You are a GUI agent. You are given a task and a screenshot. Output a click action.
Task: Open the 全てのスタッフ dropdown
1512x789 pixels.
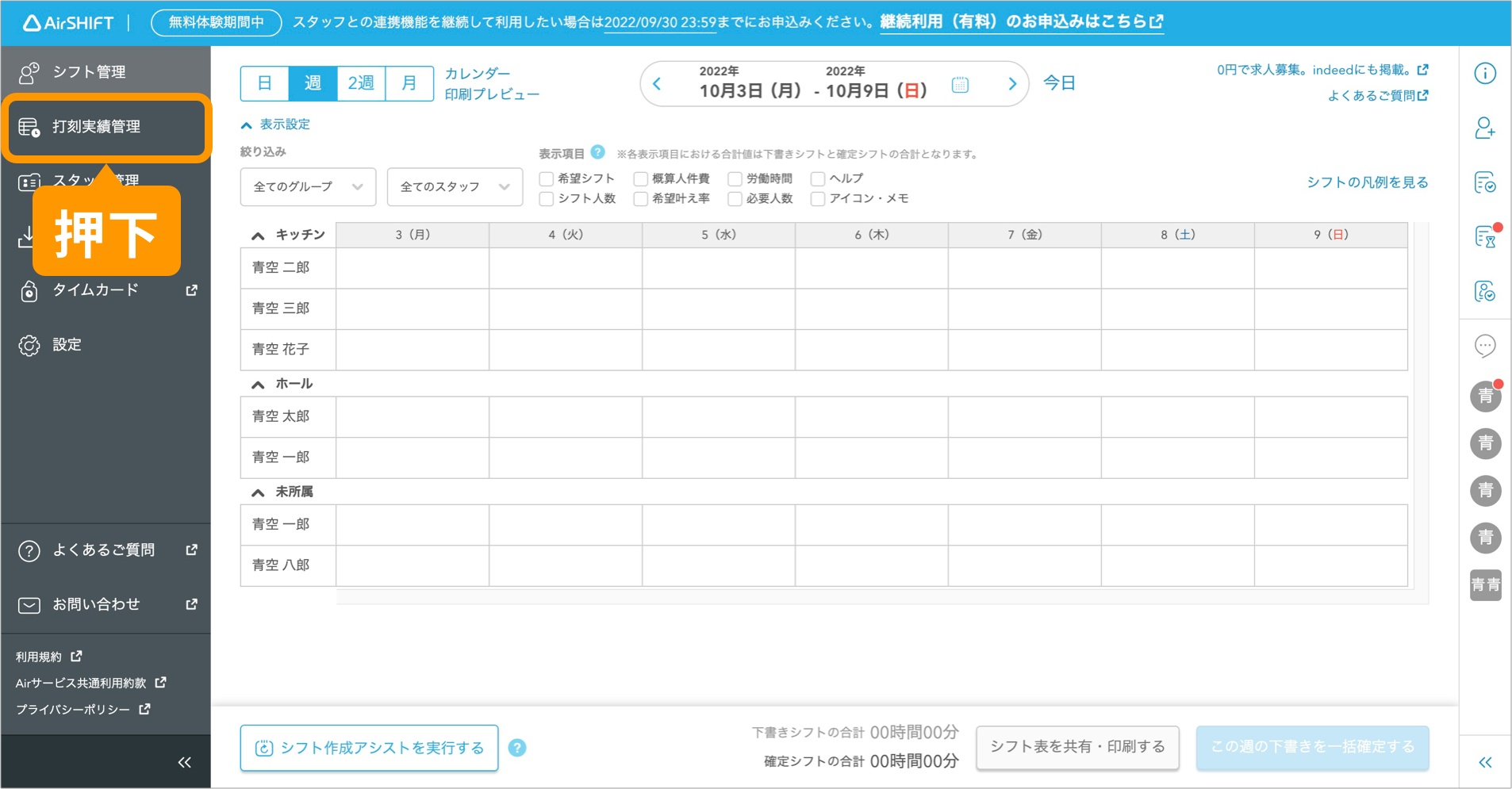tap(455, 186)
